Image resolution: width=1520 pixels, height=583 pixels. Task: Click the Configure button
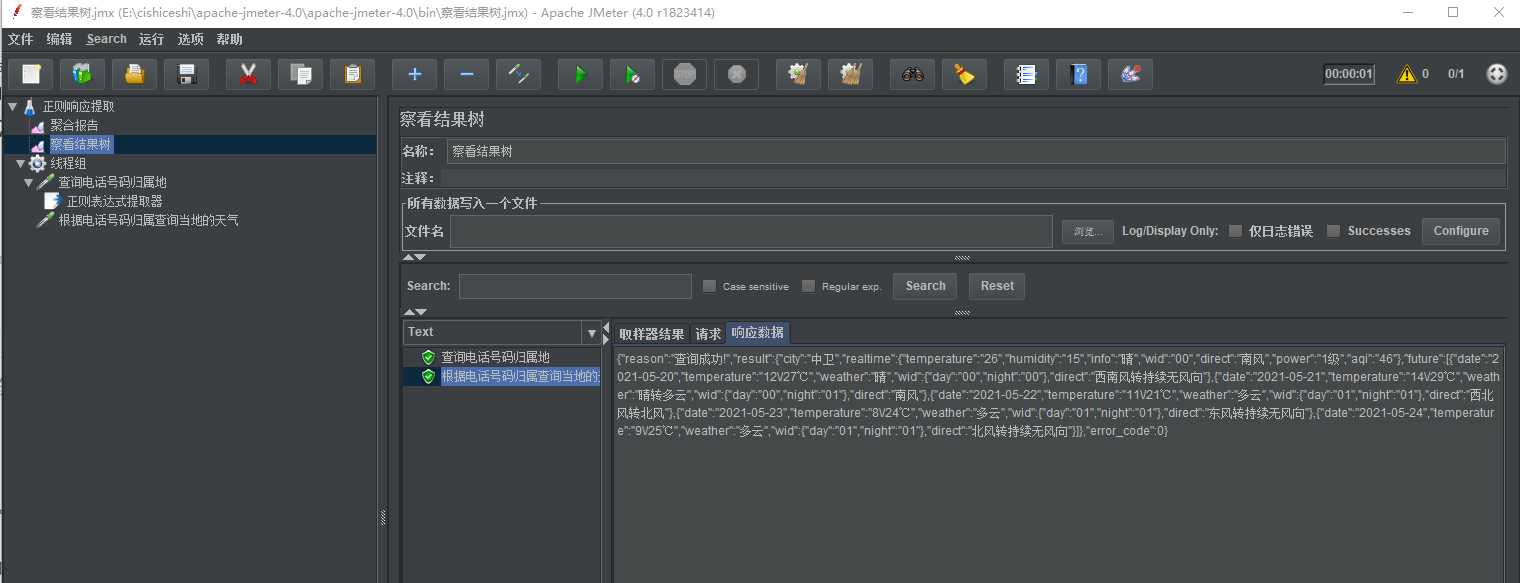(x=1461, y=231)
